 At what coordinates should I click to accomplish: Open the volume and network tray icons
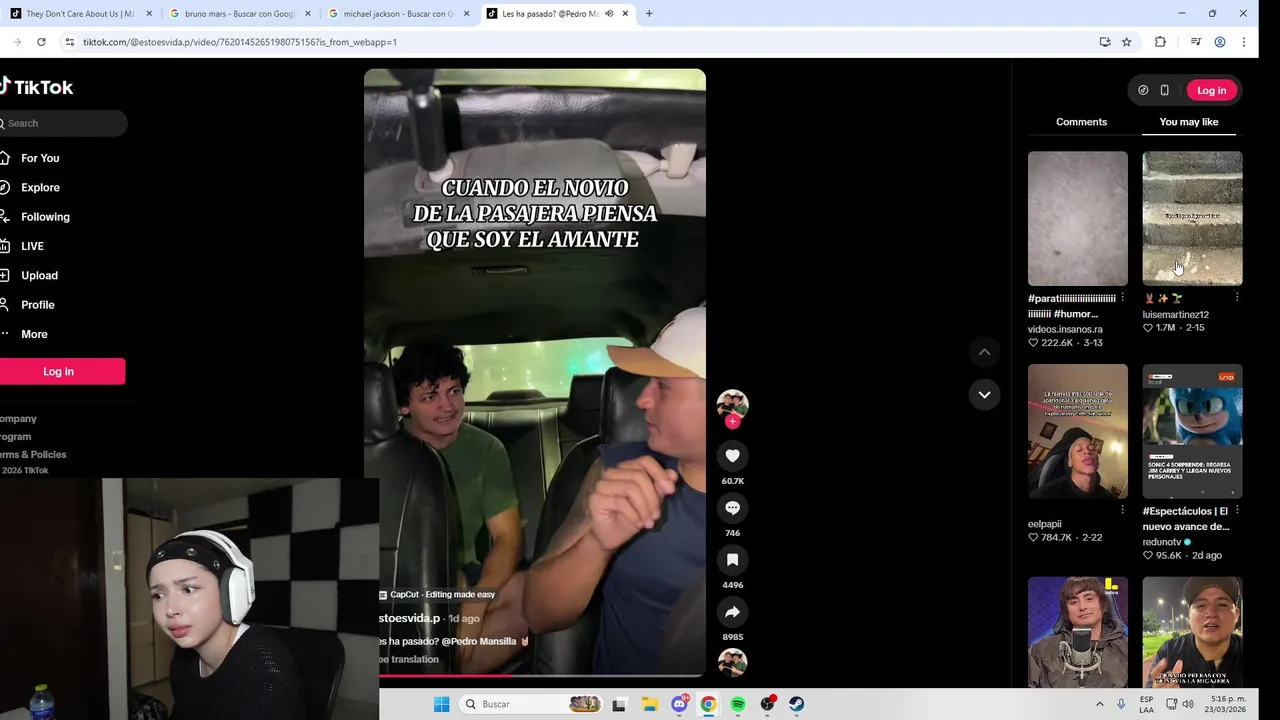(1180, 704)
